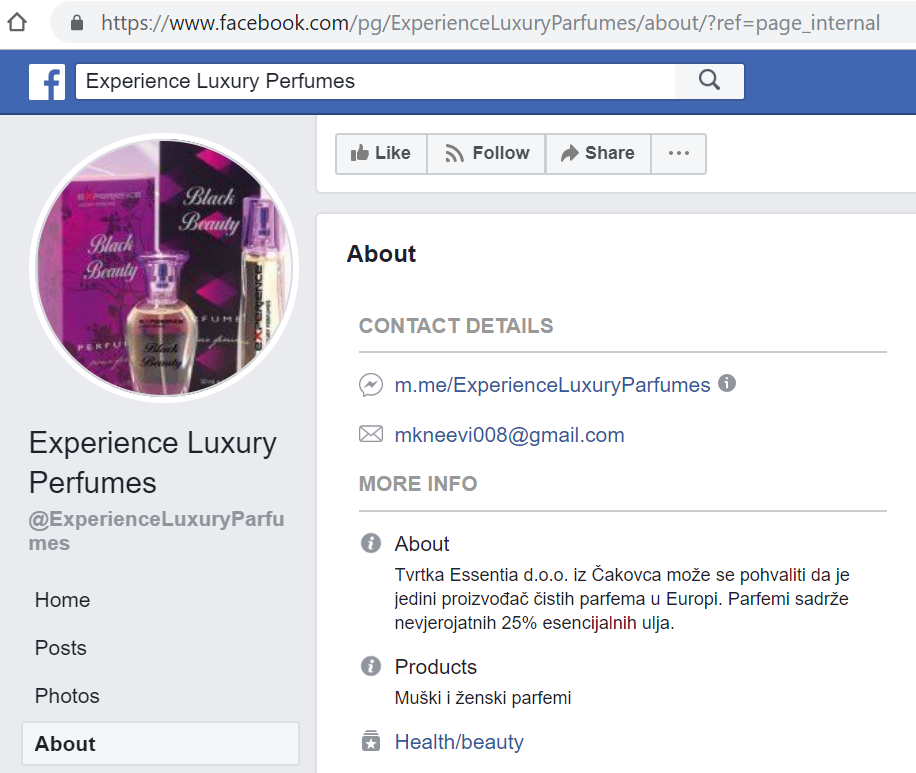Click the info icon beside the m.me link
This screenshot has width=916, height=773.
pyautogui.click(x=727, y=383)
